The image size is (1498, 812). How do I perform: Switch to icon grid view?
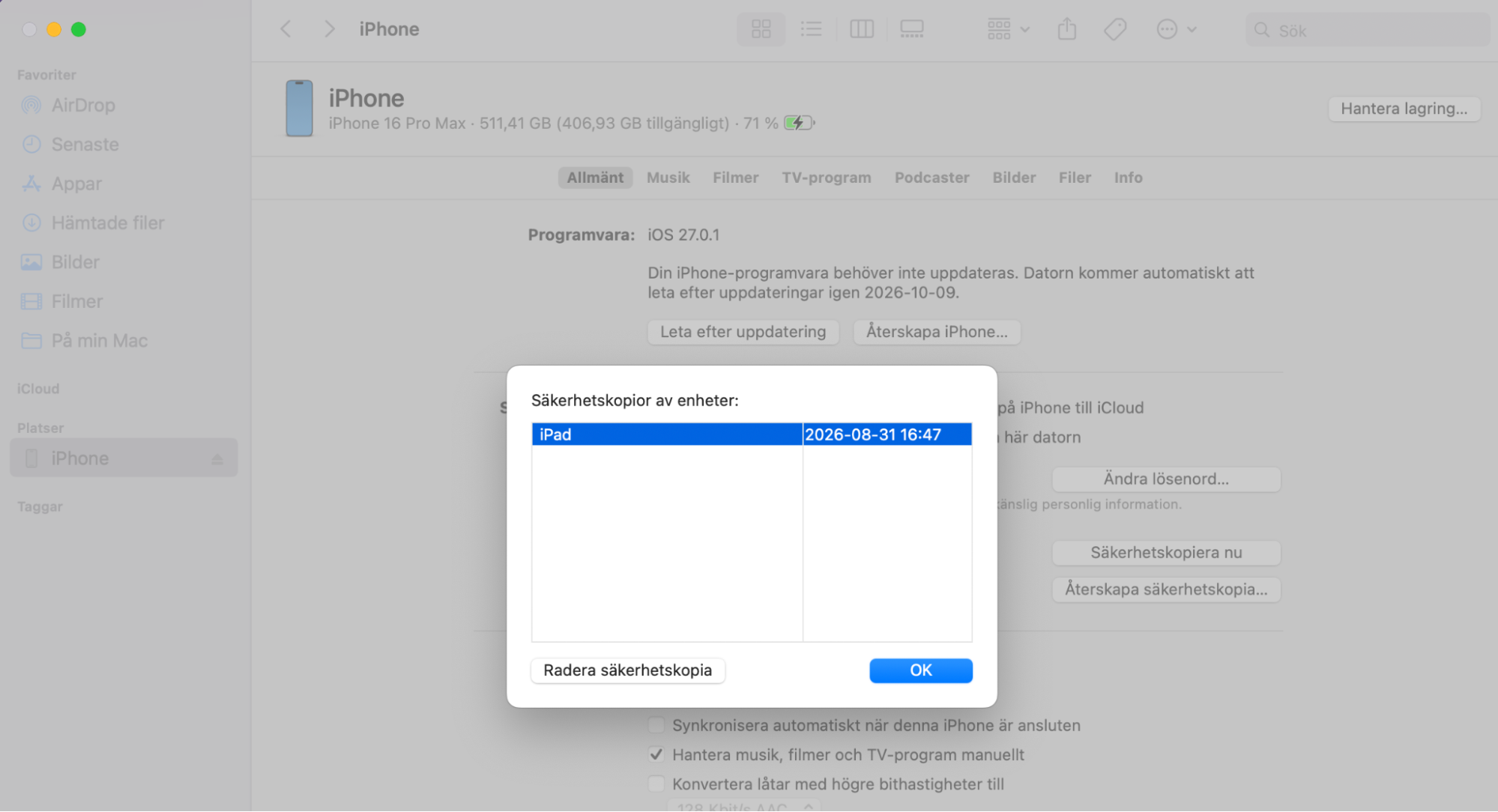pyautogui.click(x=761, y=29)
